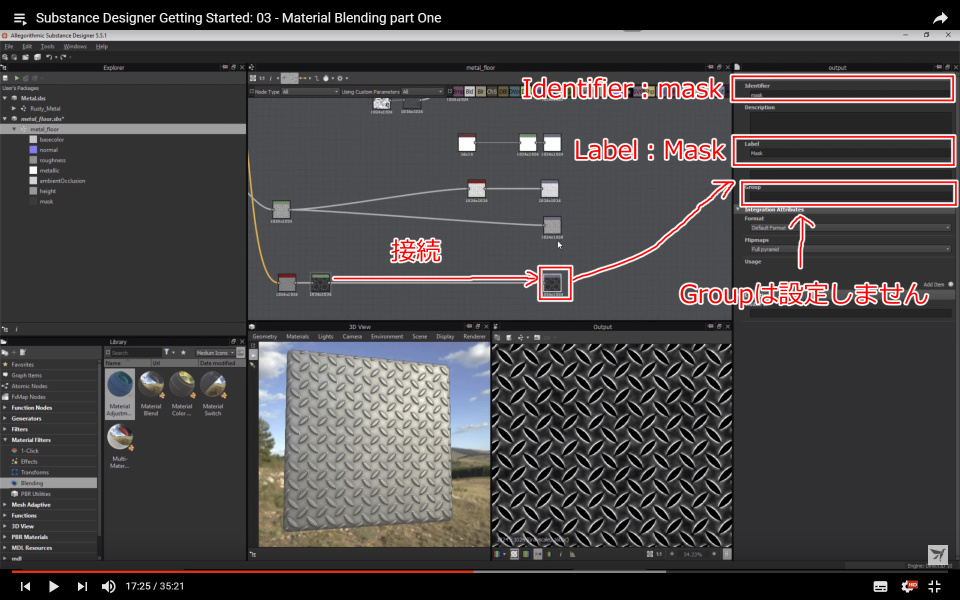Open the Lights menu in 3D View

click(326, 337)
